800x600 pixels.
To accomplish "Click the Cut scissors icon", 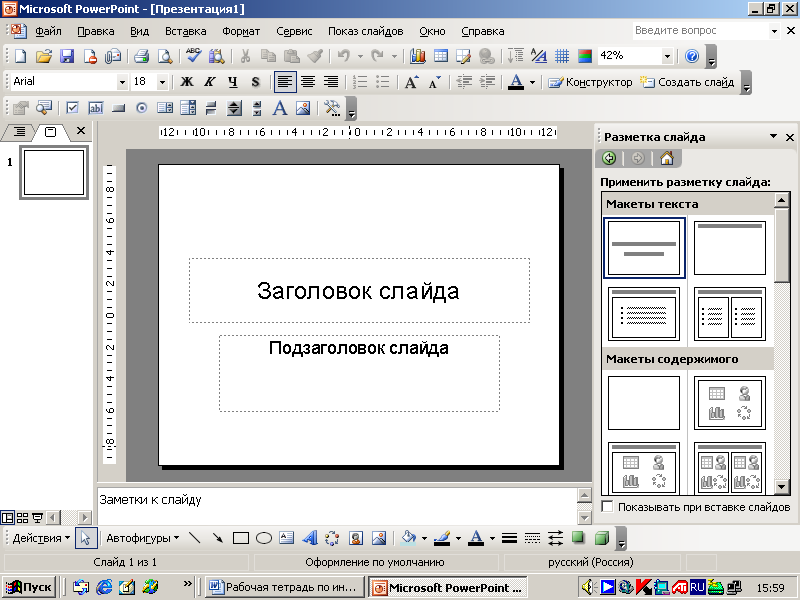I will click(245, 56).
